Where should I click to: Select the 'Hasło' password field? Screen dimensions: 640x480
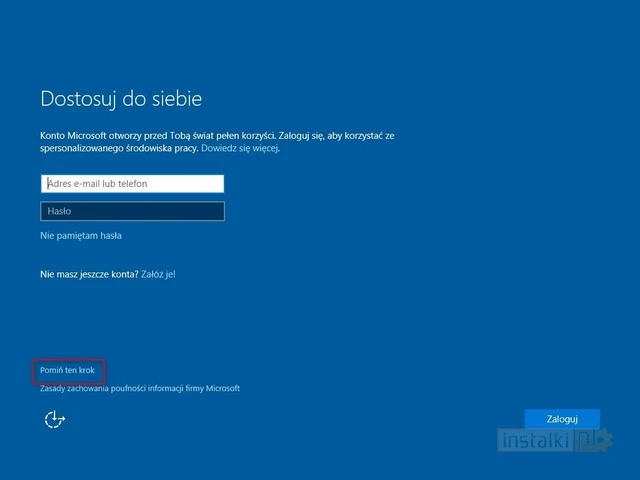tap(132, 211)
